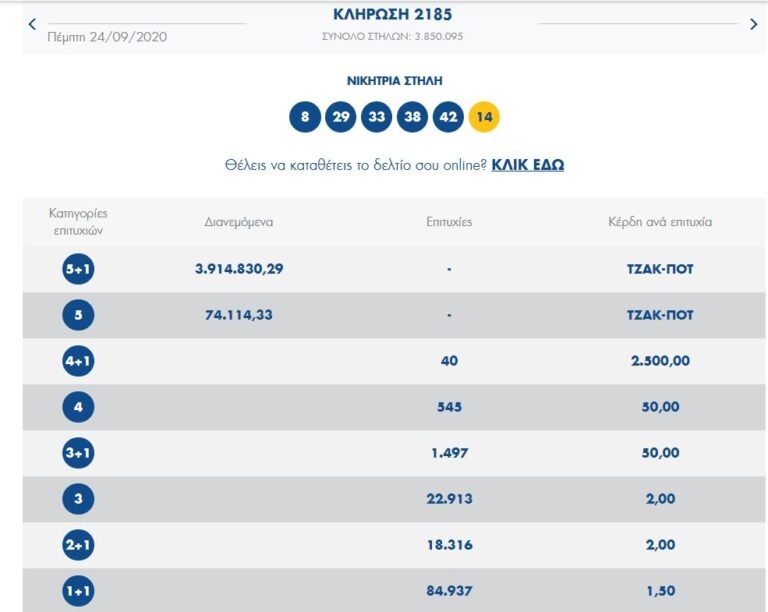
Task: Click the 1+1 category badge
Action: pos(78,591)
